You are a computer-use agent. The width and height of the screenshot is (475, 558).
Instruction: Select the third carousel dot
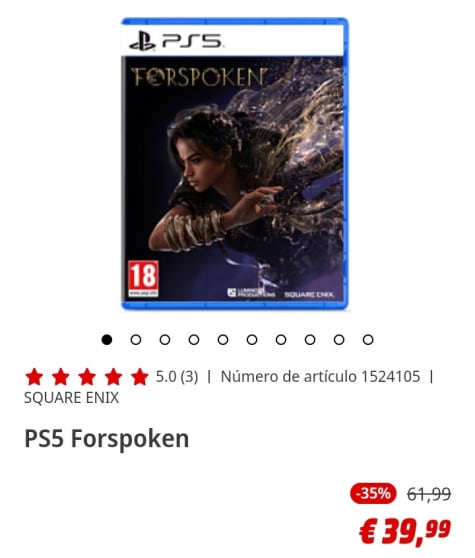pos(165,340)
